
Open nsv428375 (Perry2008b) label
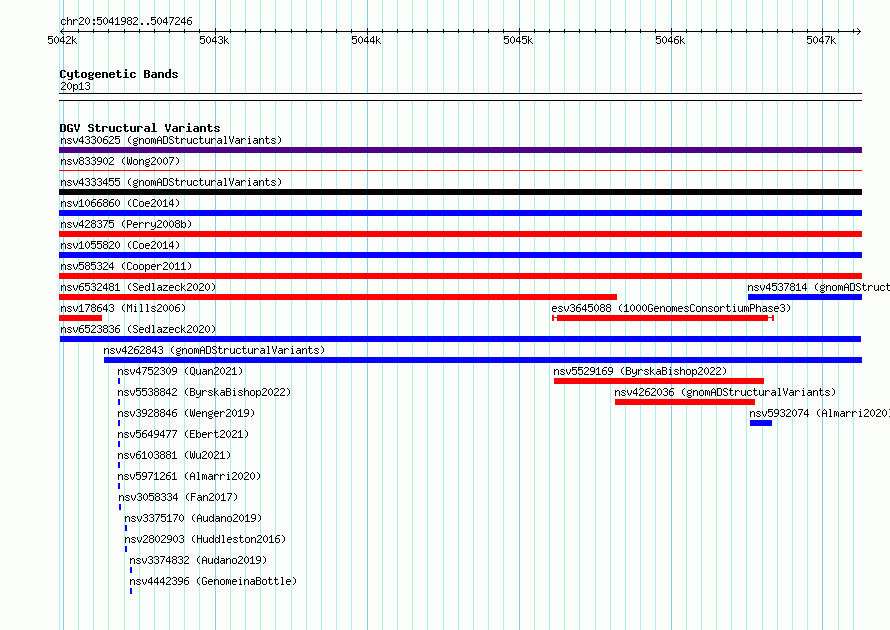(x=126, y=224)
